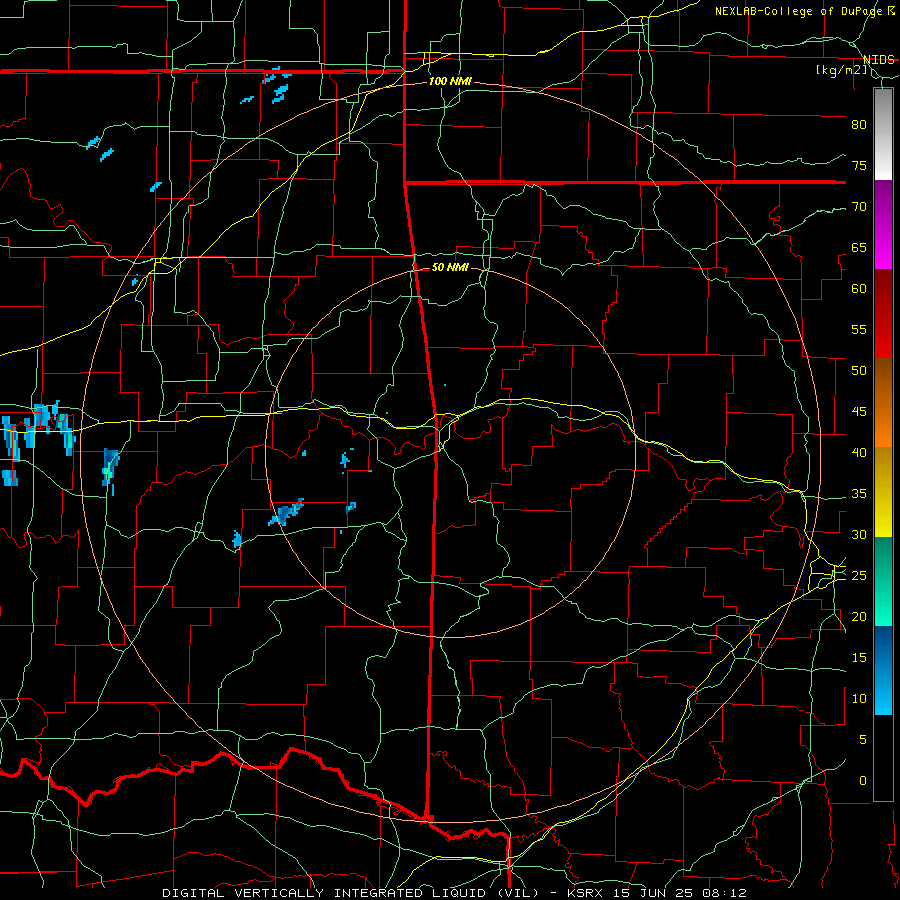Select the 10 value on VIL scale
Viewport: 900px width, 900px height.
tap(859, 699)
